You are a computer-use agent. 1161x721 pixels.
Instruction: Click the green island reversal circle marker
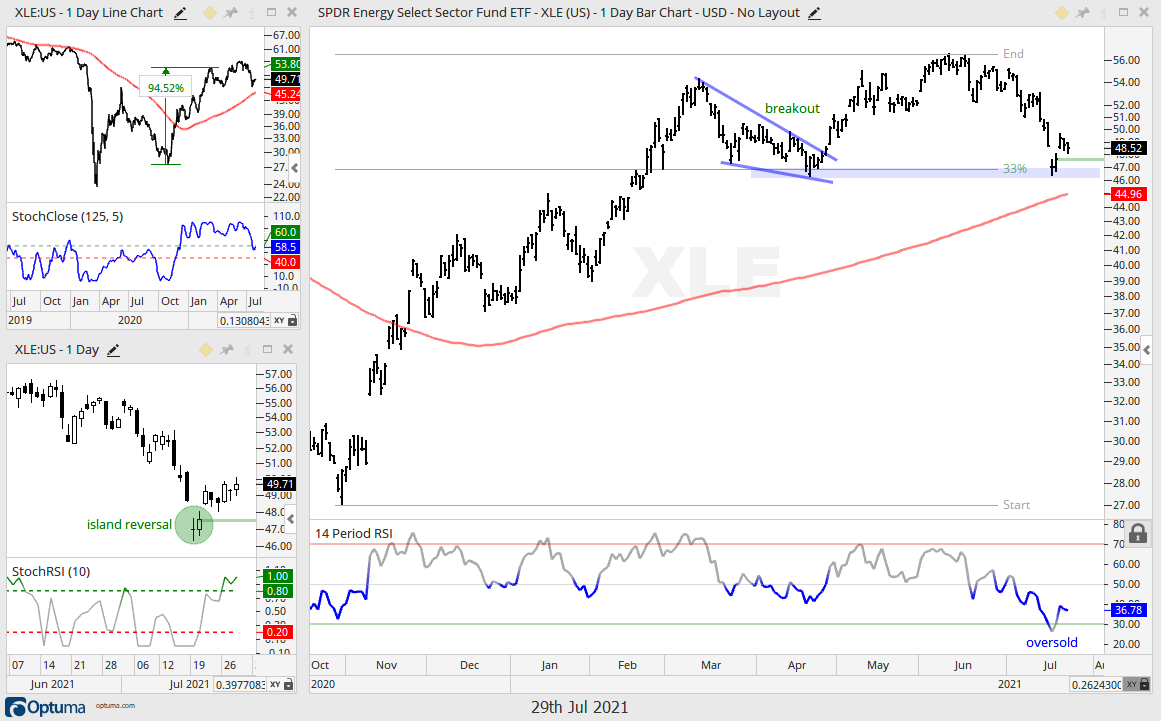pos(194,525)
